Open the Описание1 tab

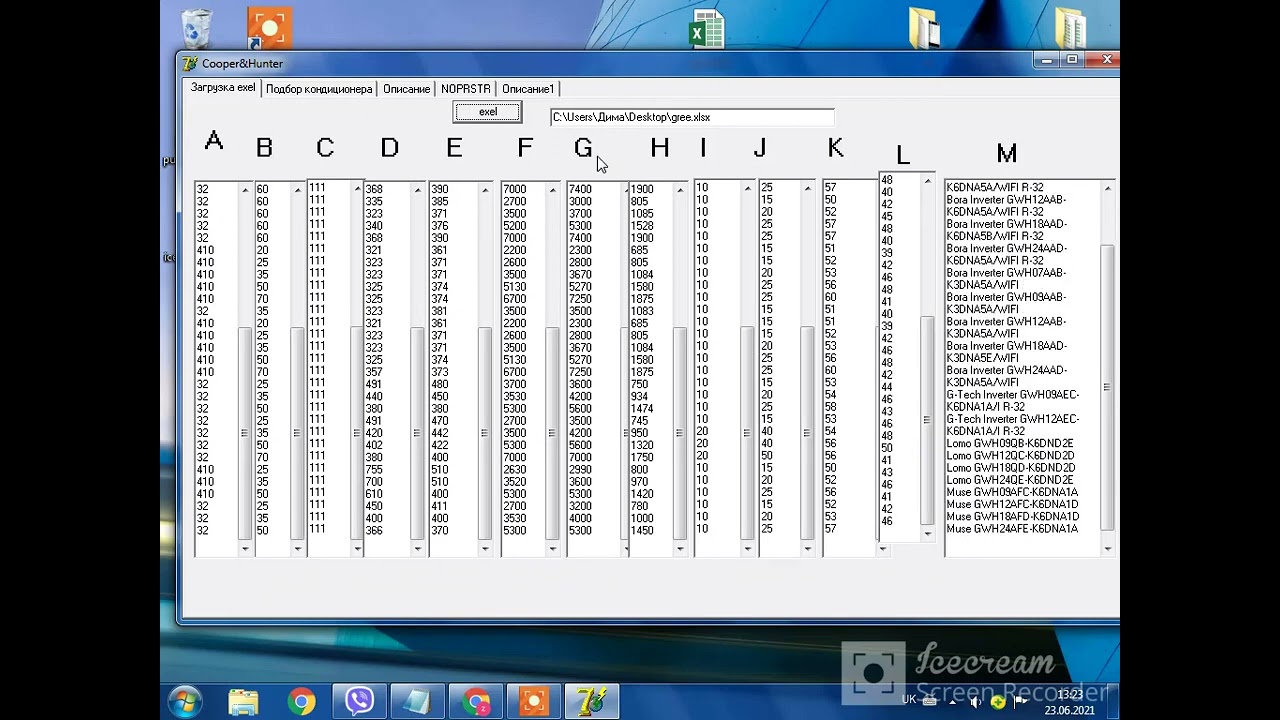coord(528,89)
